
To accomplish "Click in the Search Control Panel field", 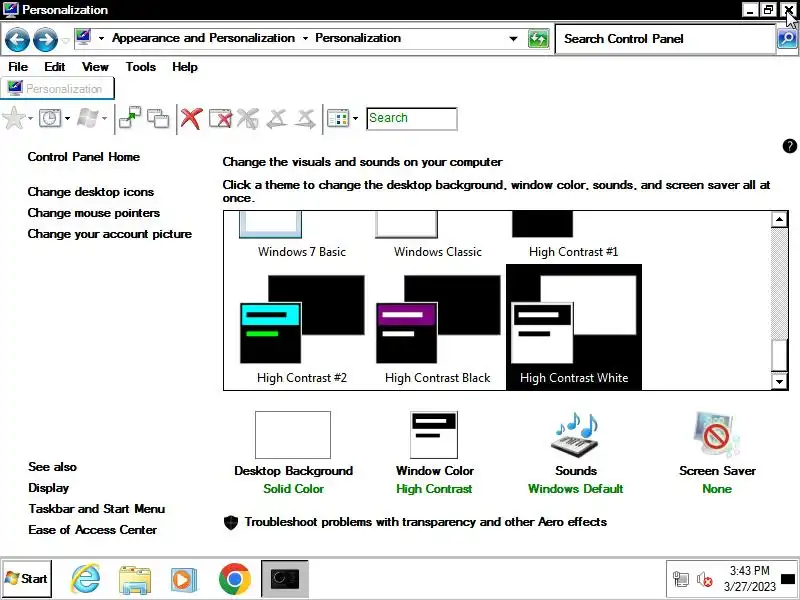I will [664, 39].
